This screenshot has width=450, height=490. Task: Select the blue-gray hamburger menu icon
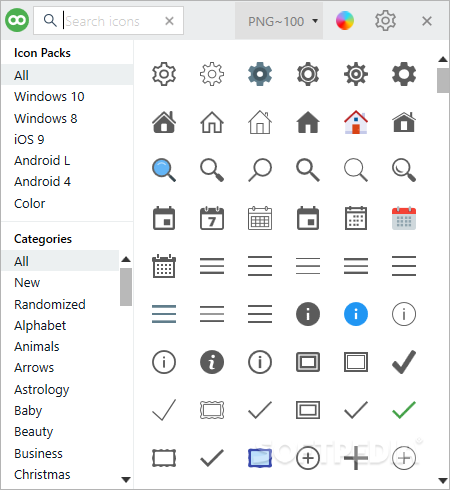click(x=164, y=314)
